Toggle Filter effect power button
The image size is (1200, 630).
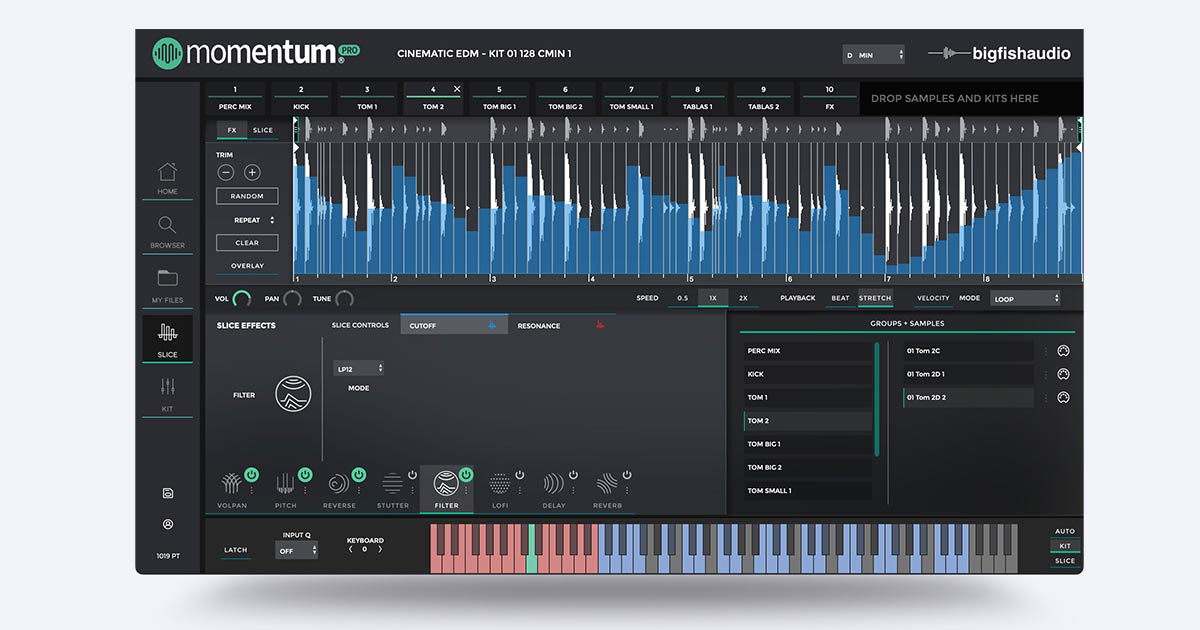coord(465,474)
